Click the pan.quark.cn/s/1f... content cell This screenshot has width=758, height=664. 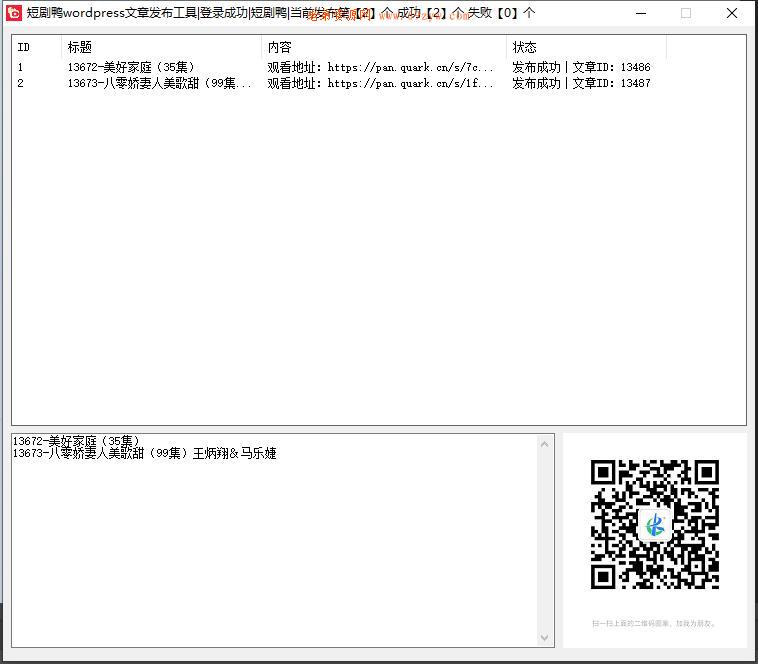pyautogui.click(x=380, y=83)
